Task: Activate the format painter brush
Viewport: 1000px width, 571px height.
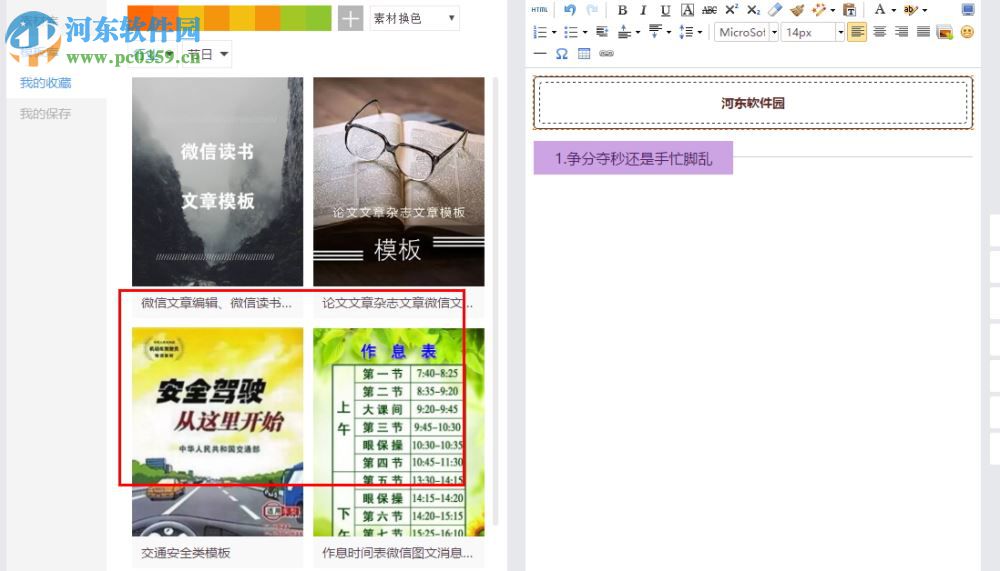Action: coord(797,10)
